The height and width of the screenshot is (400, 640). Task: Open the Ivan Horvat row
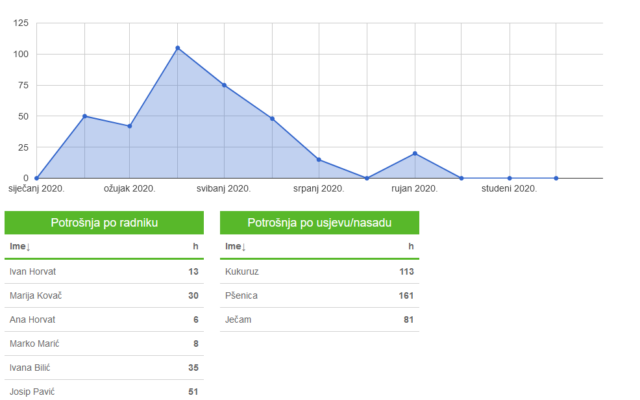coord(104,272)
